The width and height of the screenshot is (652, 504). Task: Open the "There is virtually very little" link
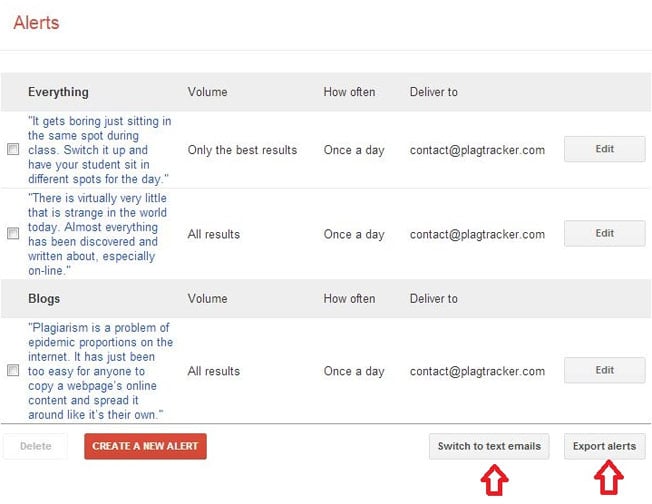tap(98, 234)
